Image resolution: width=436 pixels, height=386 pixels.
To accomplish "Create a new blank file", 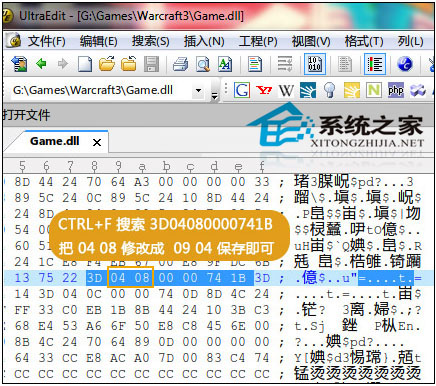I will point(85,64).
